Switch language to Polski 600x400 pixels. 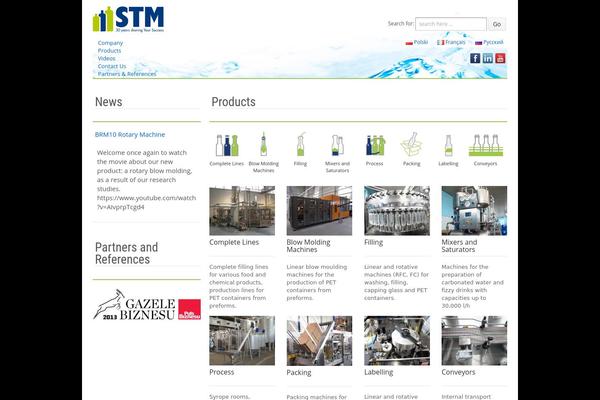(x=417, y=42)
